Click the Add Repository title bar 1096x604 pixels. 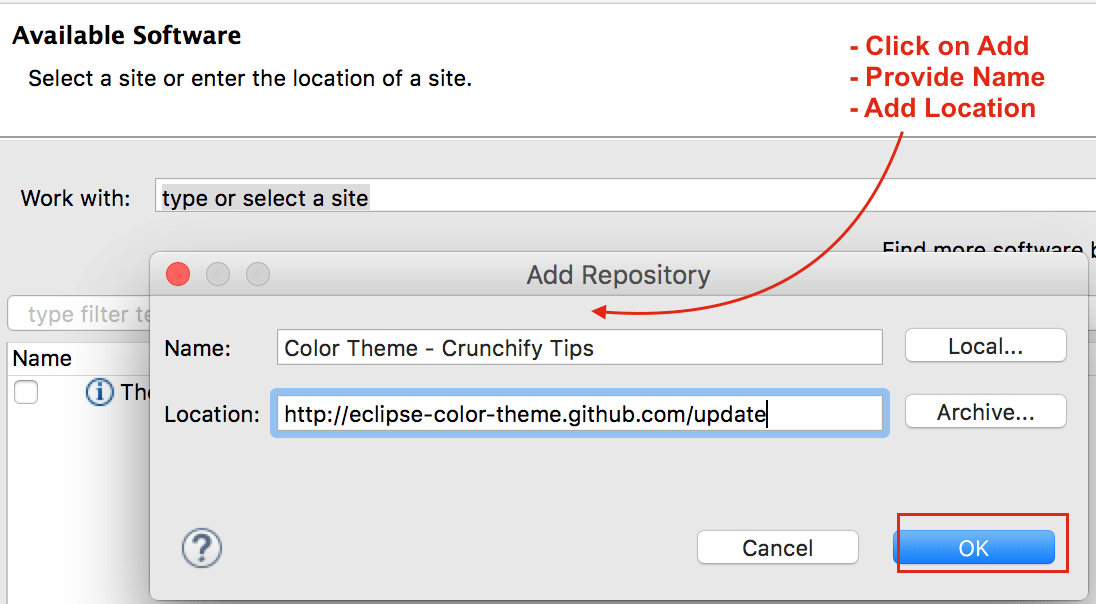coord(617,275)
